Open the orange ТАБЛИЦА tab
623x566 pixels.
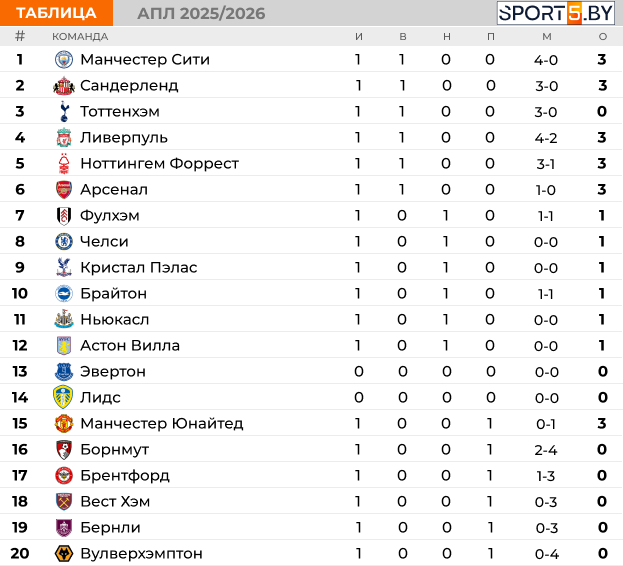click(56, 13)
